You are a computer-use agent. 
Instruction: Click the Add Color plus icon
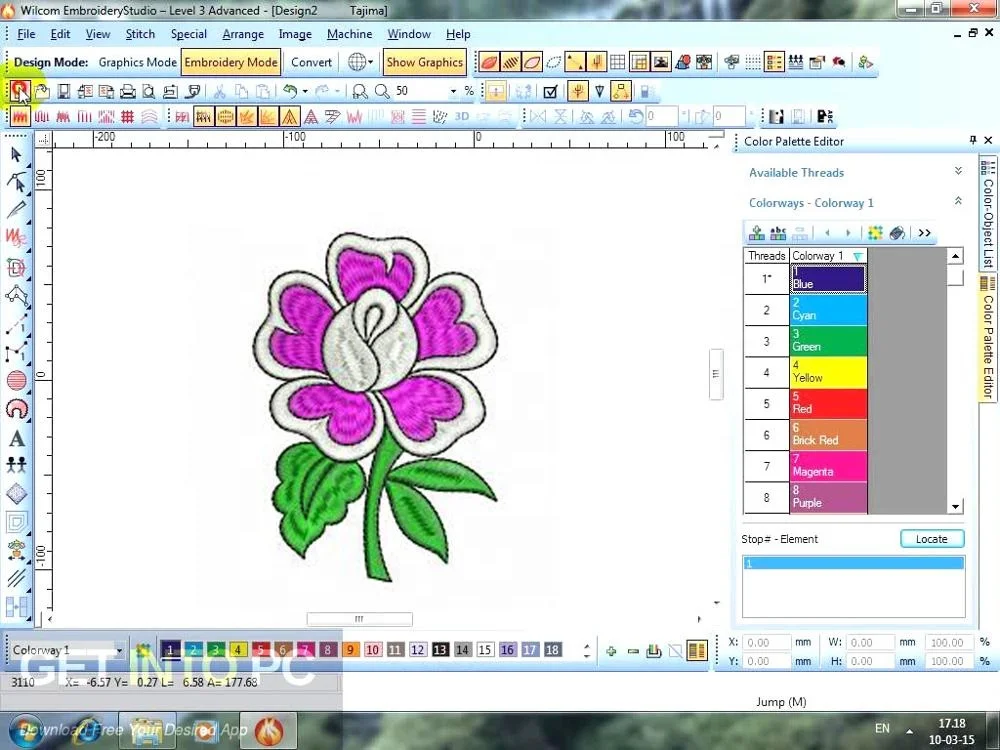point(611,651)
